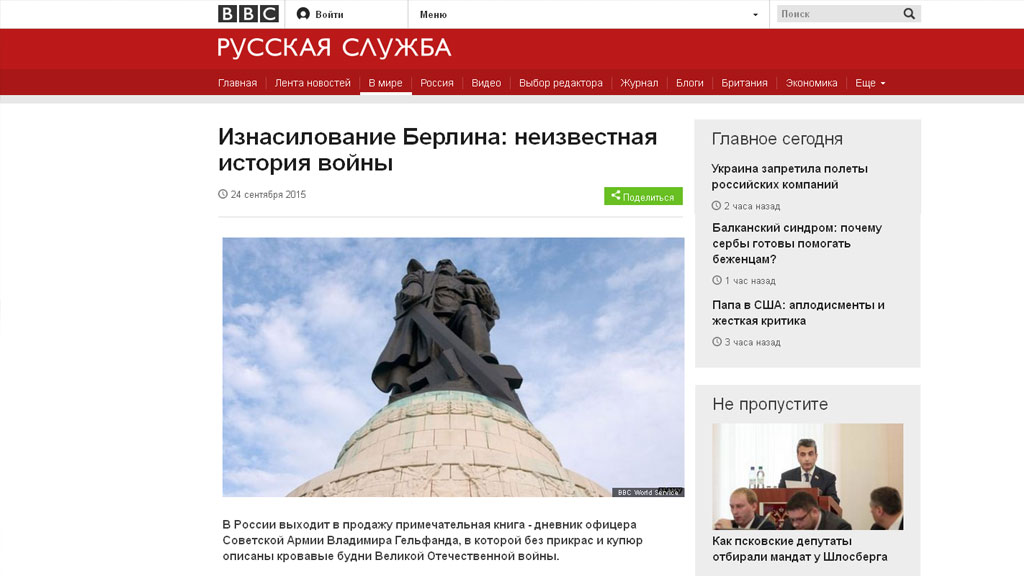Image resolution: width=1024 pixels, height=576 pixels.
Task: Expand the Меню dropdown arrow
Action: 756,14
